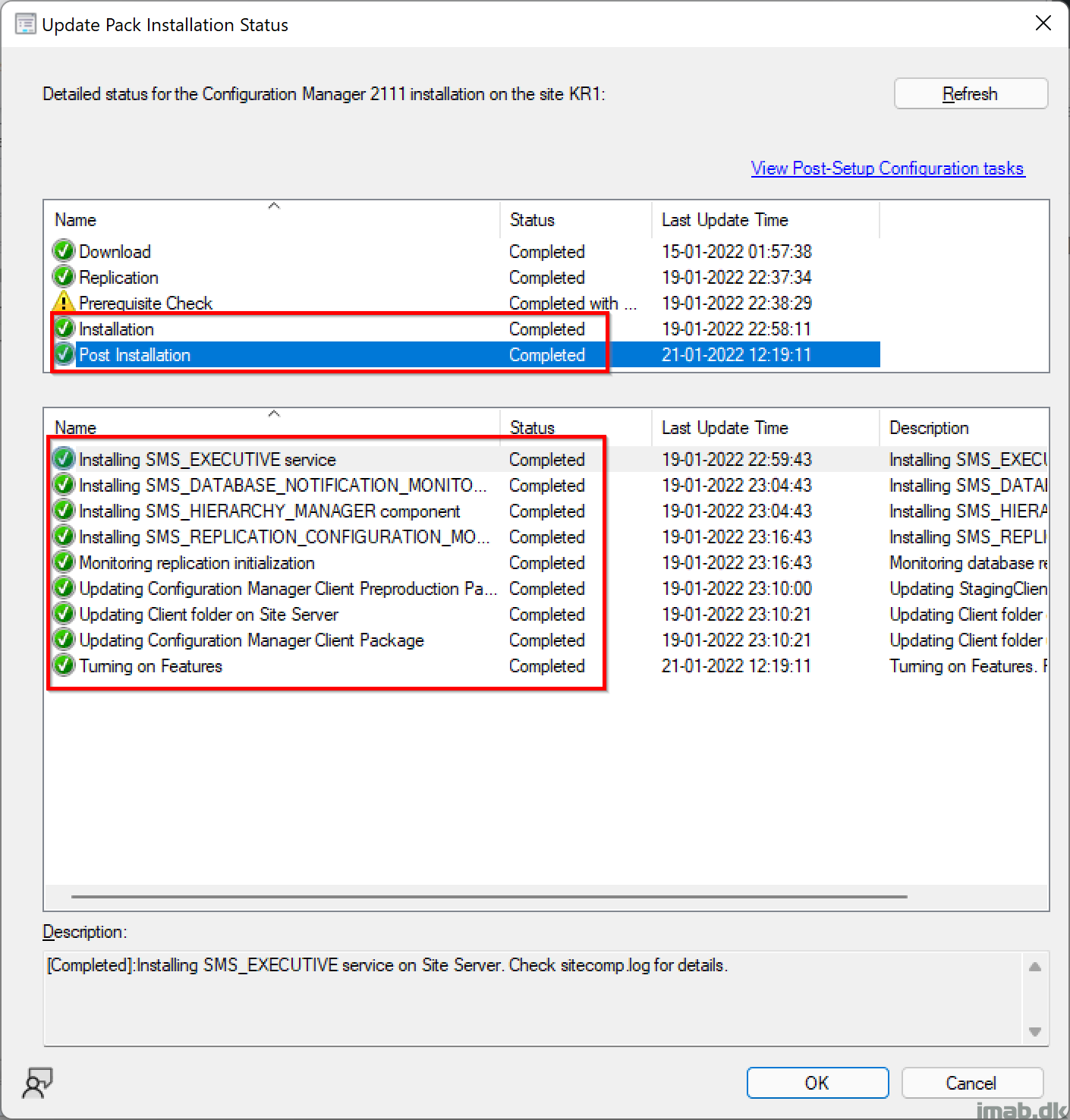Image resolution: width=1070 pixels, height=1120 pixels.
Task: Sort lower list by Name column header
Action: coord(272,427)
